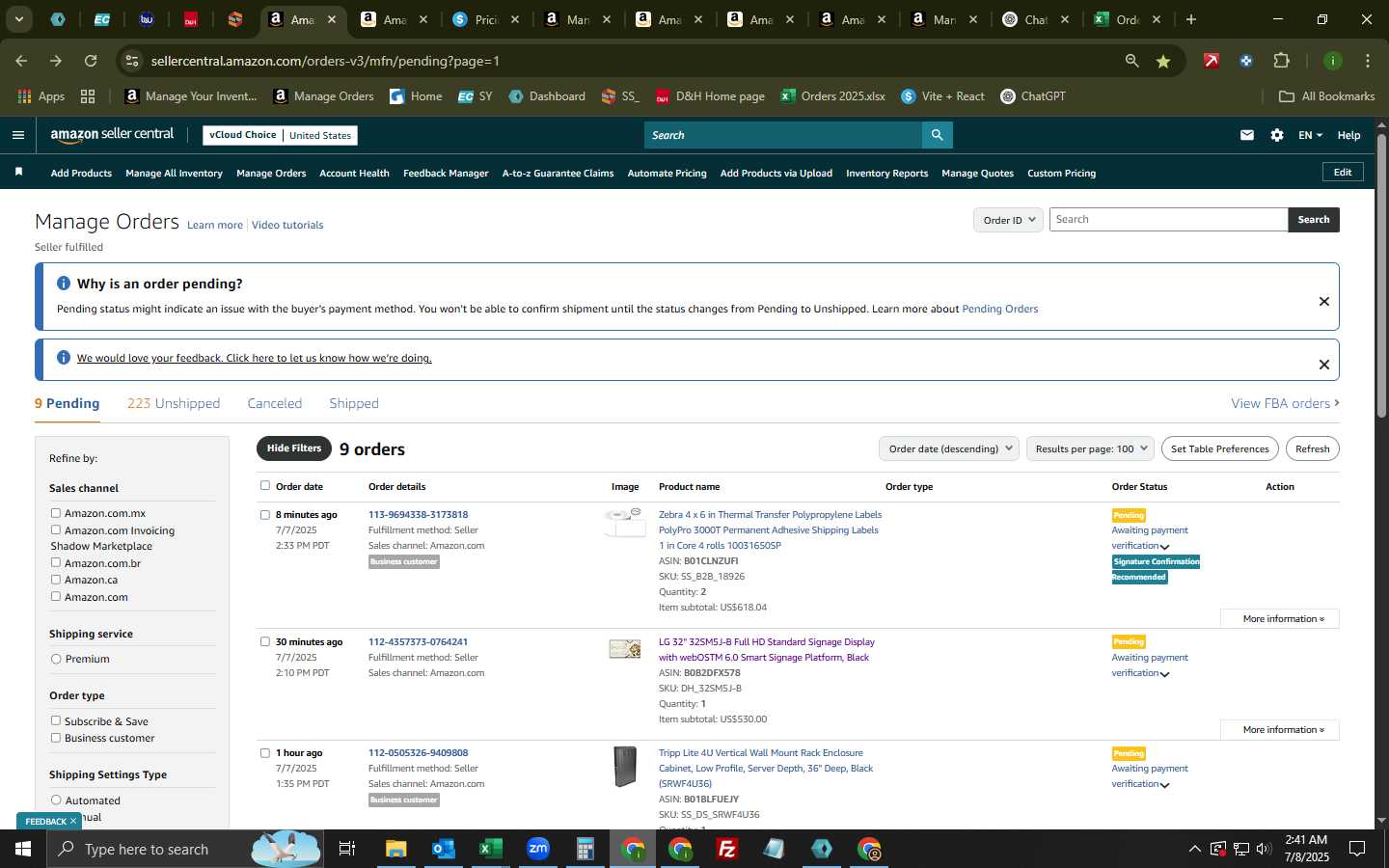Click the zoom magnifier icon in address bar
Viewport: 1389px width, 868px height.
coord(1132,61)
